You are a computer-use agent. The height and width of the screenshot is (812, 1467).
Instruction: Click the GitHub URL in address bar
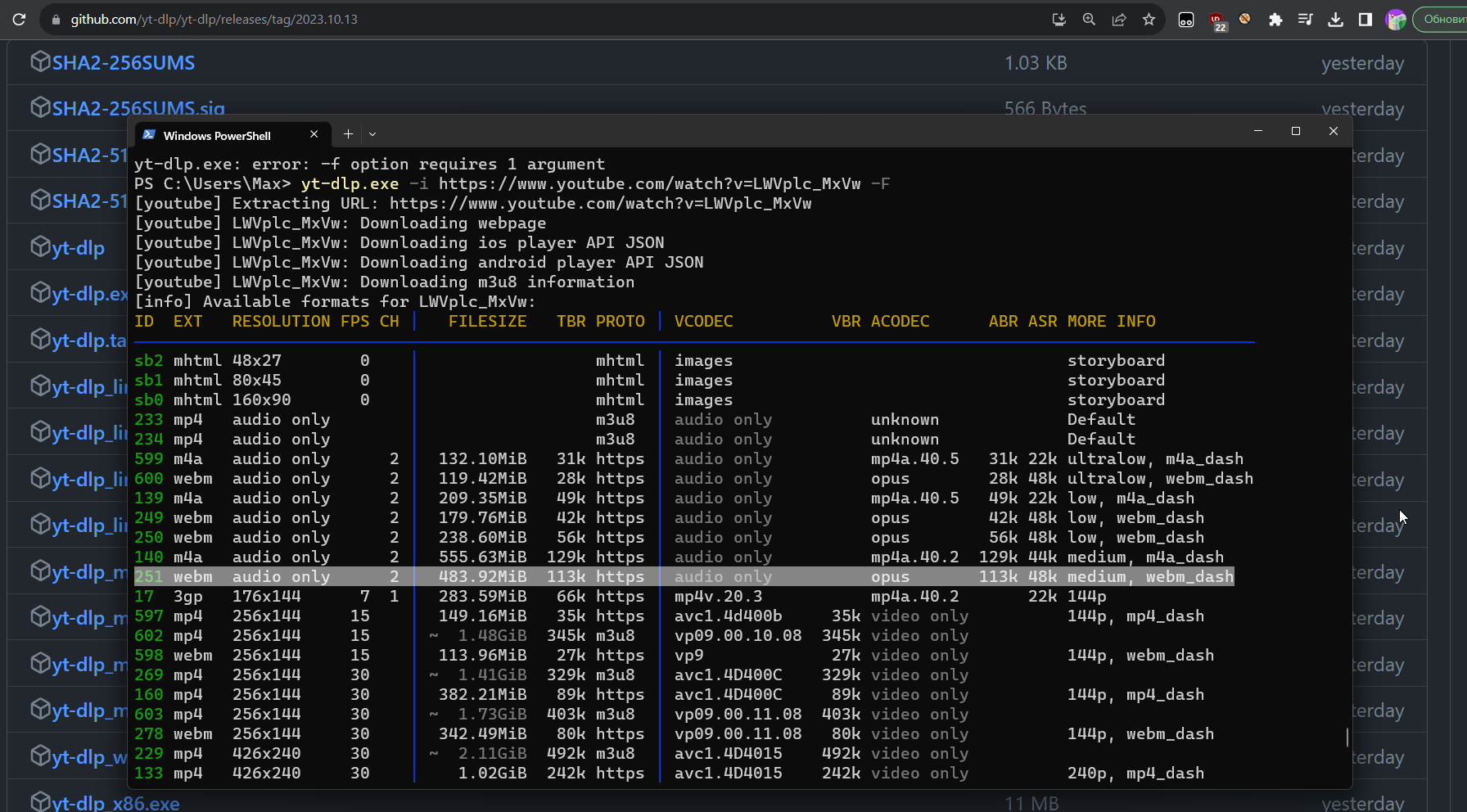[214, 20]
